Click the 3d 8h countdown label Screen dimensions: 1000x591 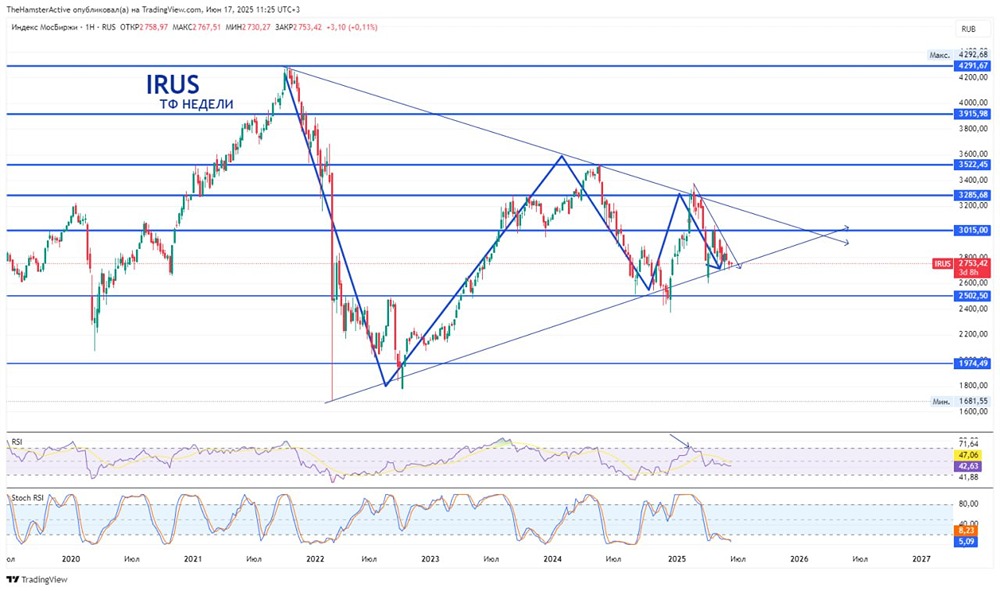click(966, 272)
